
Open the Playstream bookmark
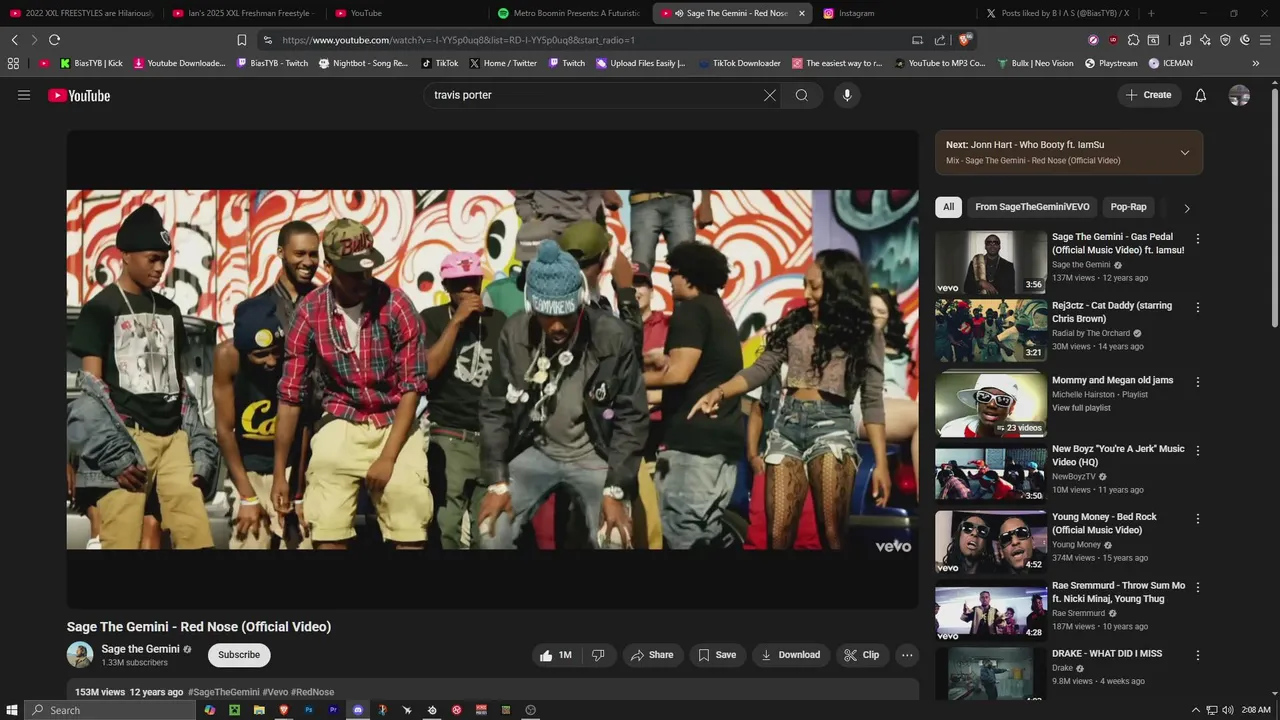coord(1111,63)
